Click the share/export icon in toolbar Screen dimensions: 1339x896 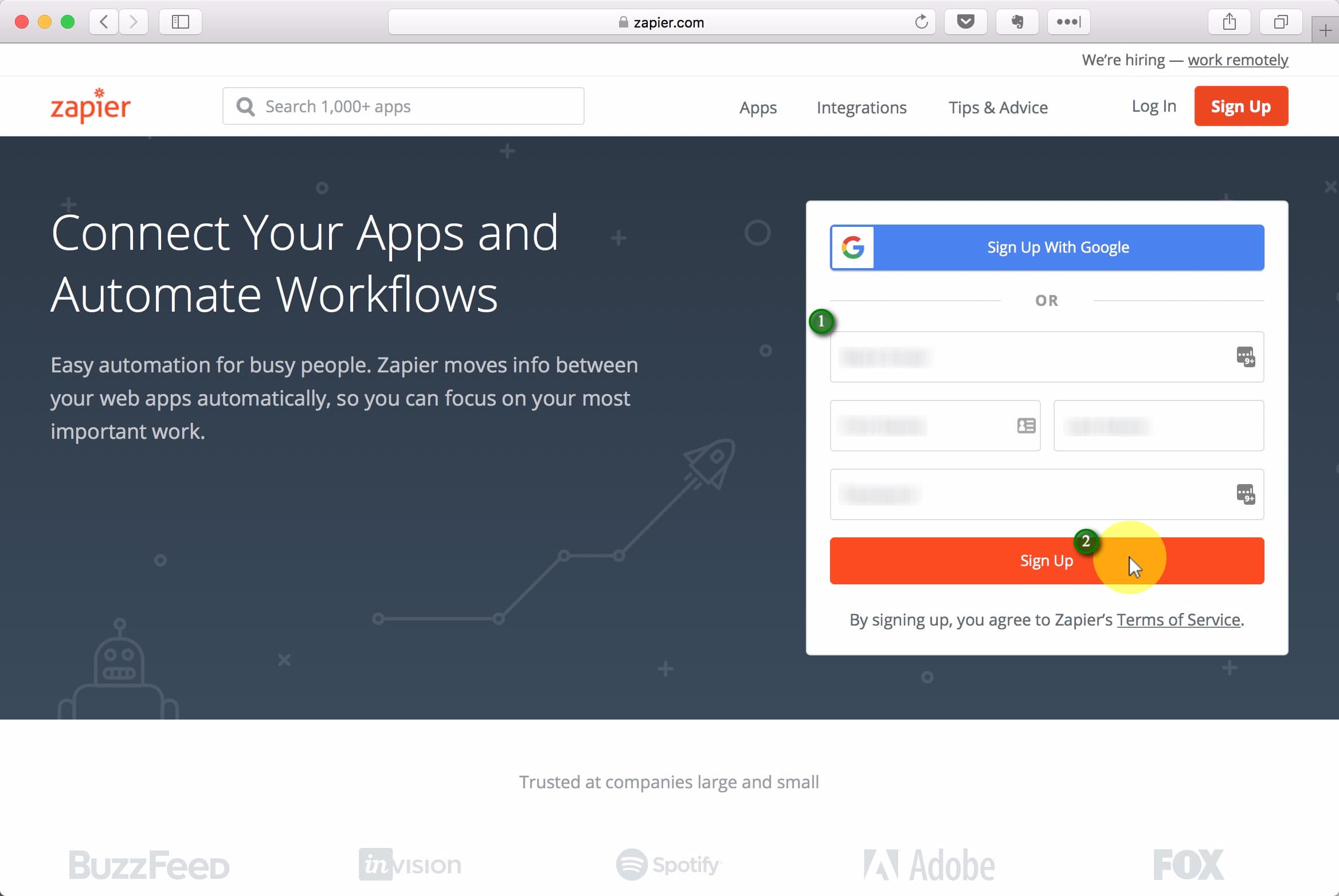point(1229,22)
